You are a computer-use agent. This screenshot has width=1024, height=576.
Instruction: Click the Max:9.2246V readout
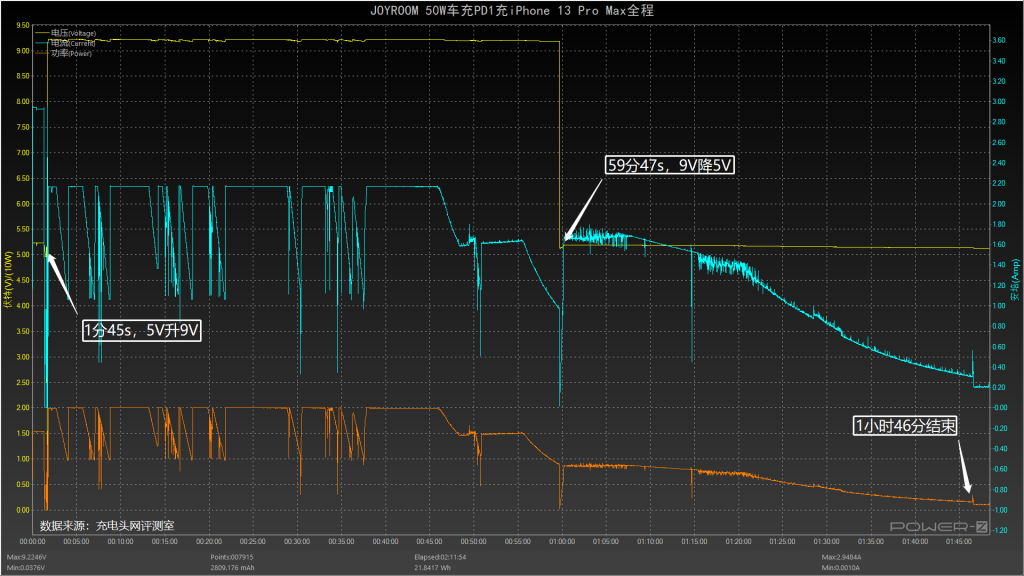click(x=27, y=557)
